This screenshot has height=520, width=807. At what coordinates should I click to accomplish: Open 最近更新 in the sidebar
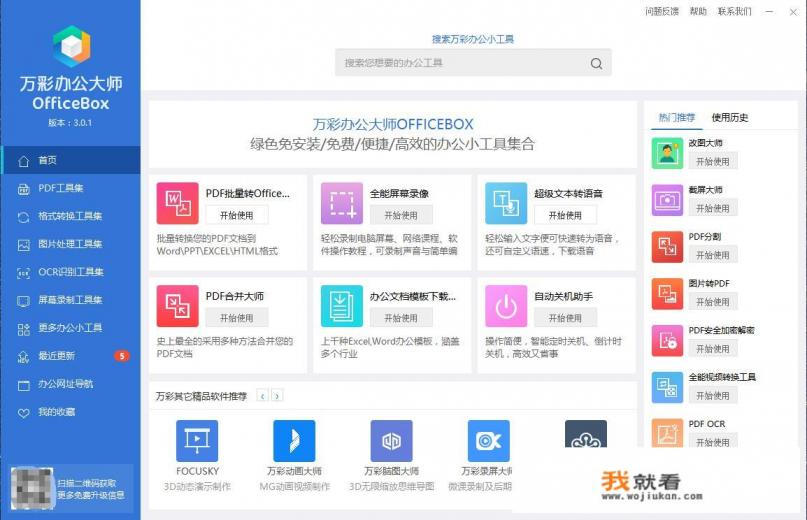click(71, 356)
